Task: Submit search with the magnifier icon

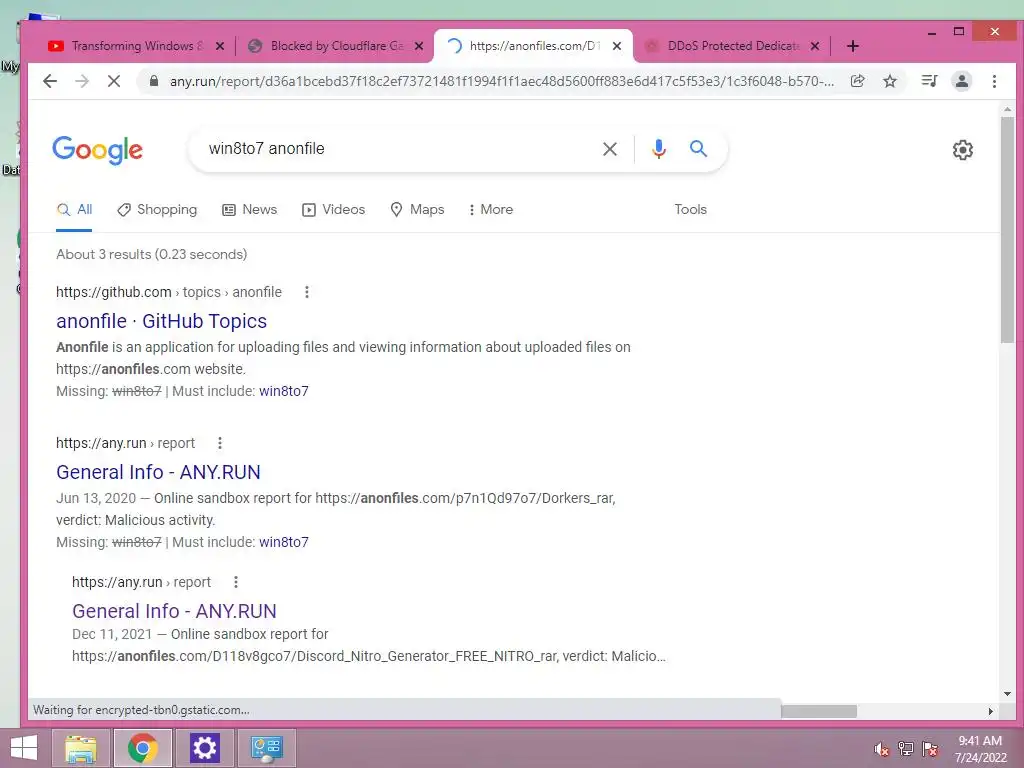Action: click(x=698, y=148)
